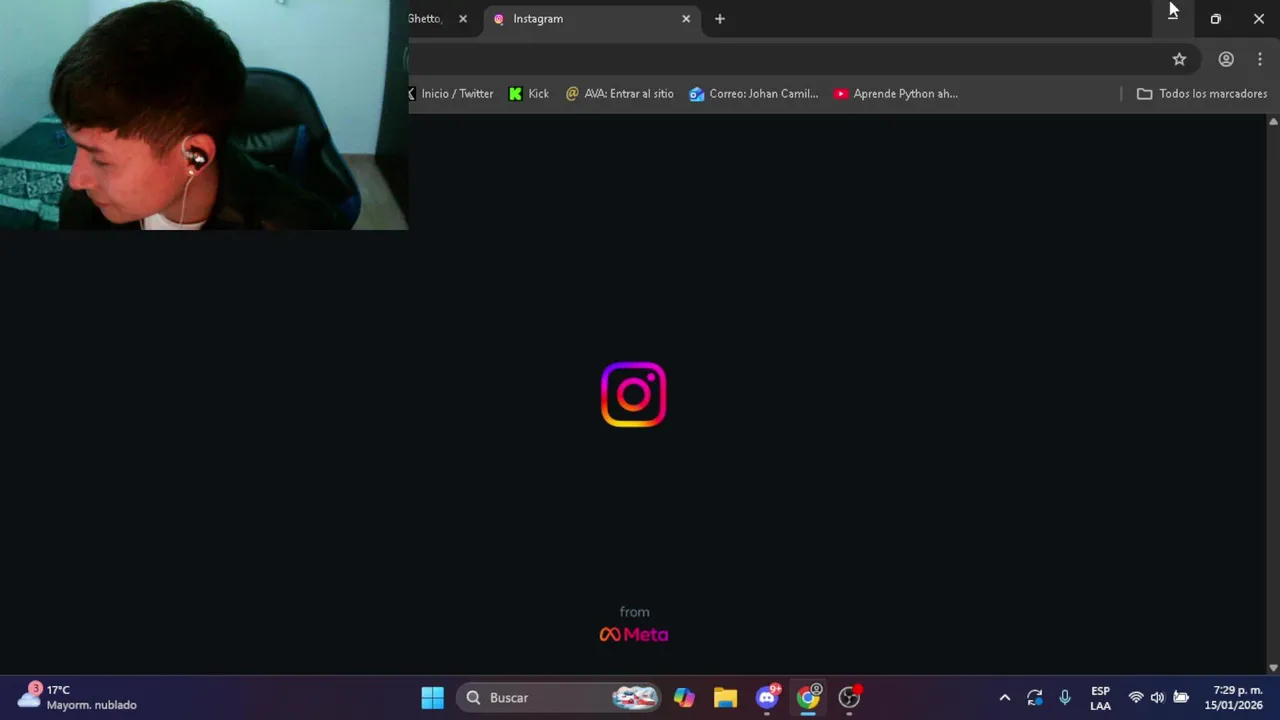Open the clock and date 15/01/2026
The image size is (1280, 720).
(x=1234, y=698)
